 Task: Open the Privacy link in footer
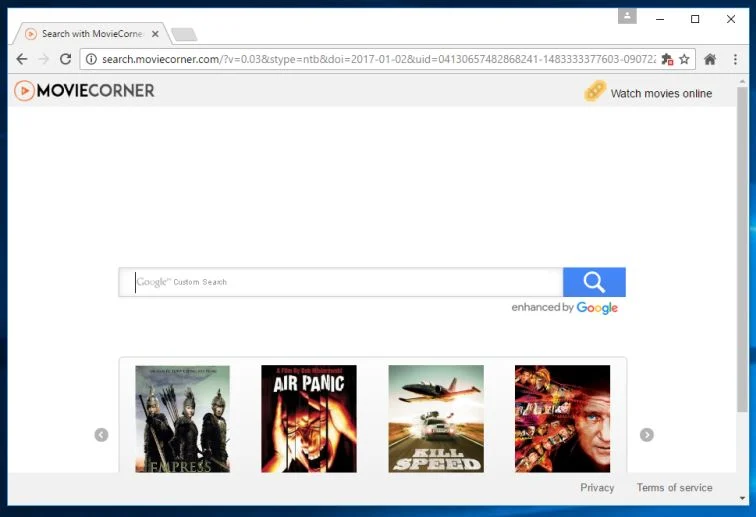[x=597, y=488]
